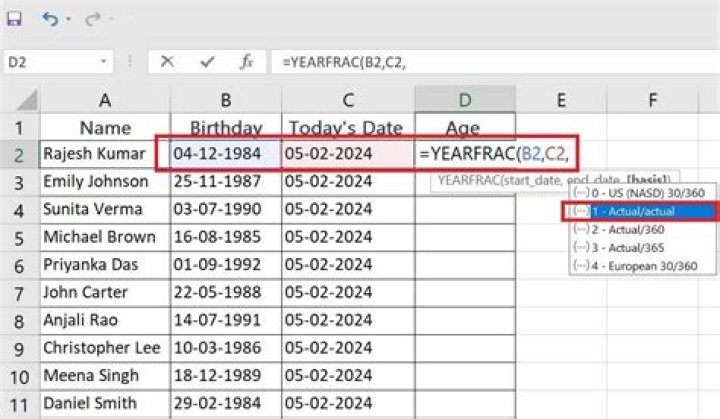Click the Undo arrow icon
Screen dimensions: 720x419
coord(50,18)
